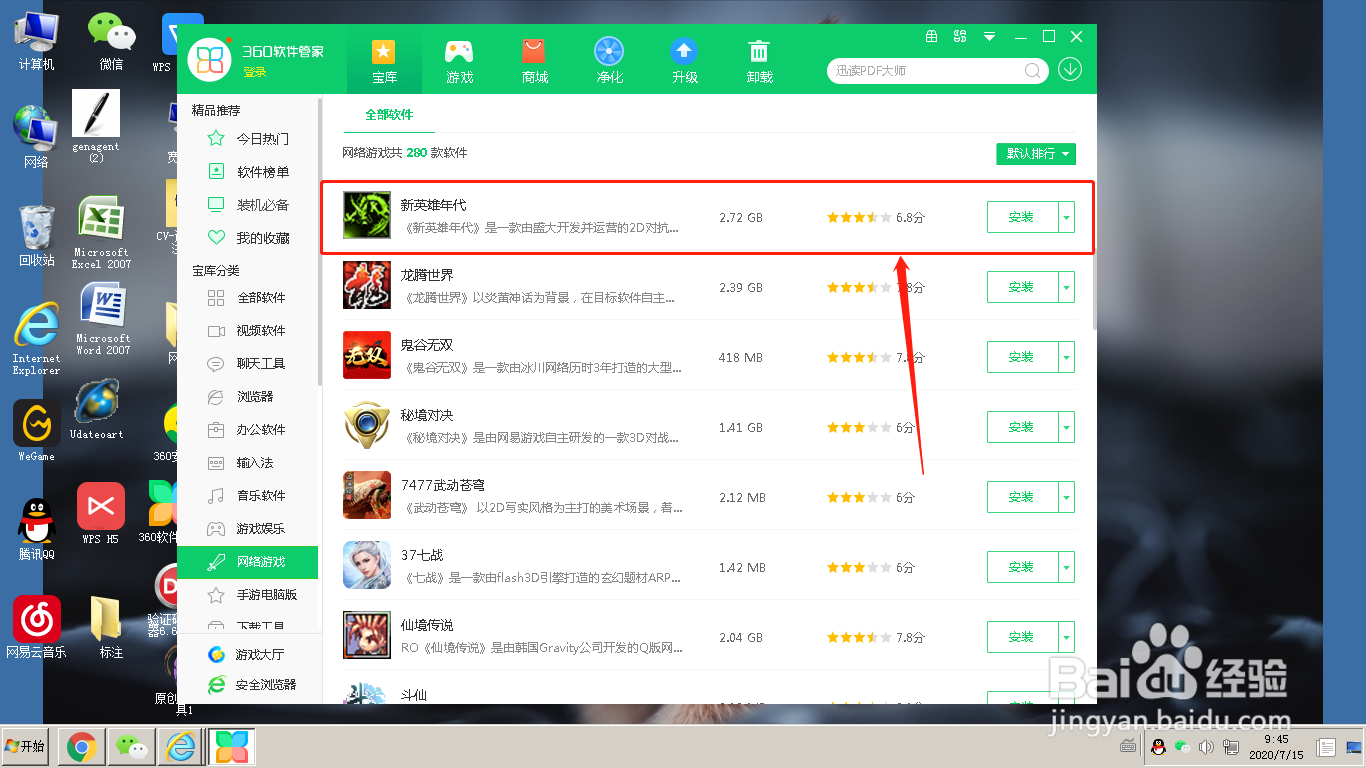Screen dimensions: 1366x768
Task: Open the 商城 shopping bag tab
Action: (534, 51)
